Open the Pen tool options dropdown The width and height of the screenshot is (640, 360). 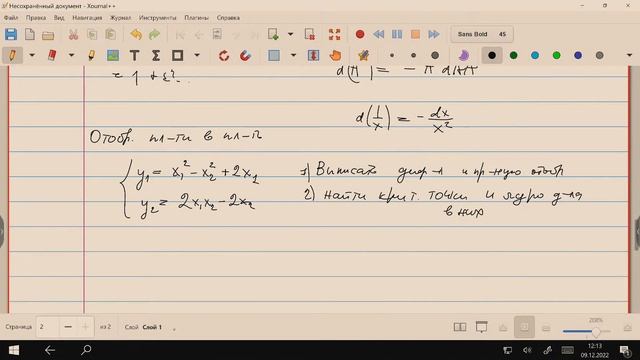pyautogui.click(x=32, y=56)
